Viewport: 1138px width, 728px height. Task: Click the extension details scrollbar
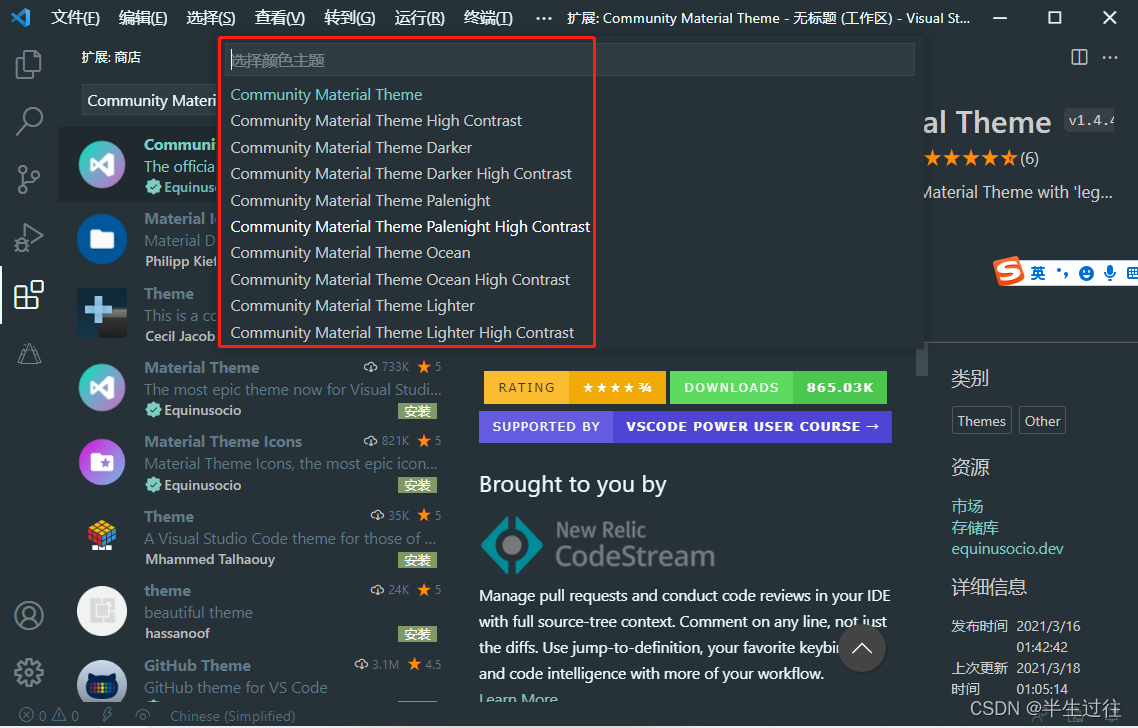922,360
